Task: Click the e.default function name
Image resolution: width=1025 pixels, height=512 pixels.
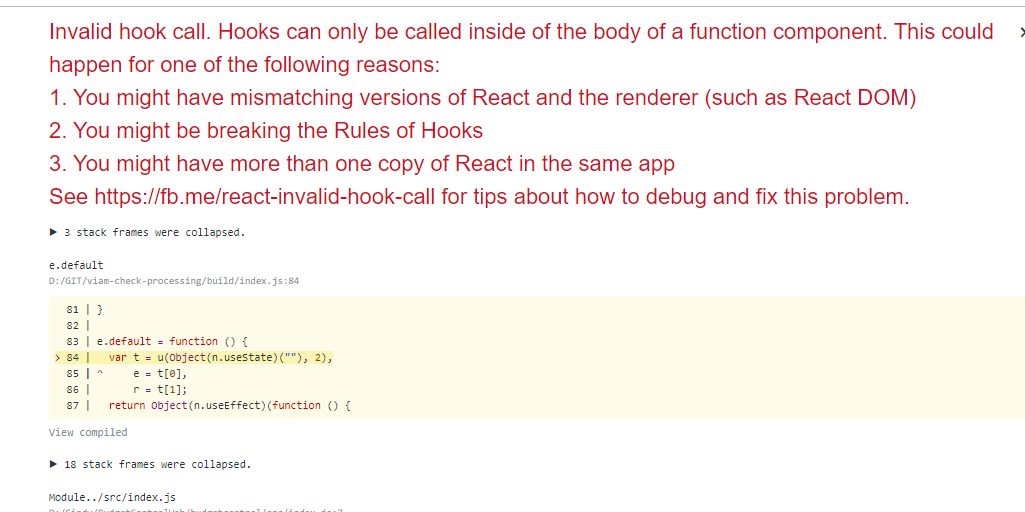Action: (76, 265)
